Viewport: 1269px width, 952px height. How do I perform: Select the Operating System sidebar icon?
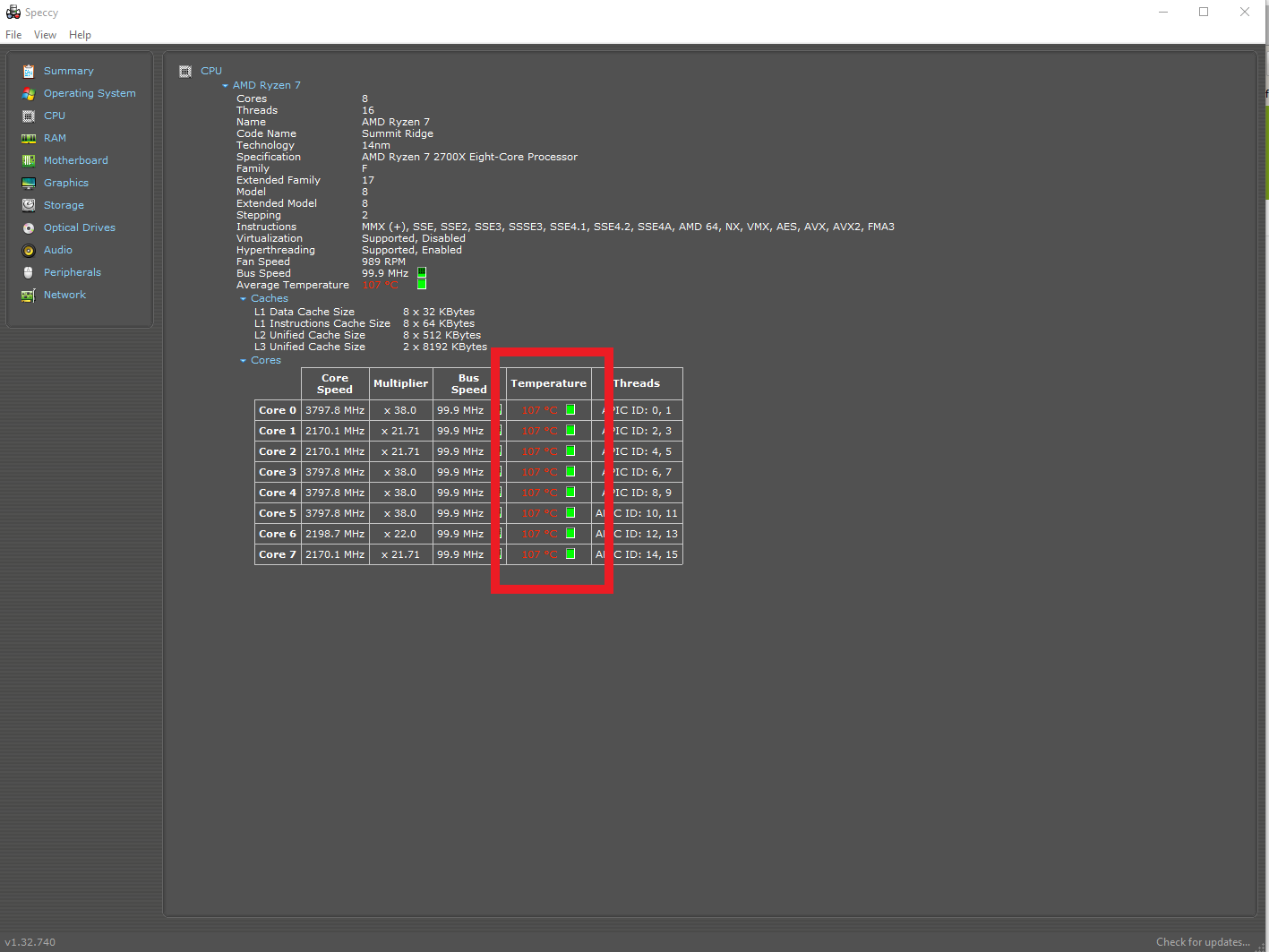point(30,93)
